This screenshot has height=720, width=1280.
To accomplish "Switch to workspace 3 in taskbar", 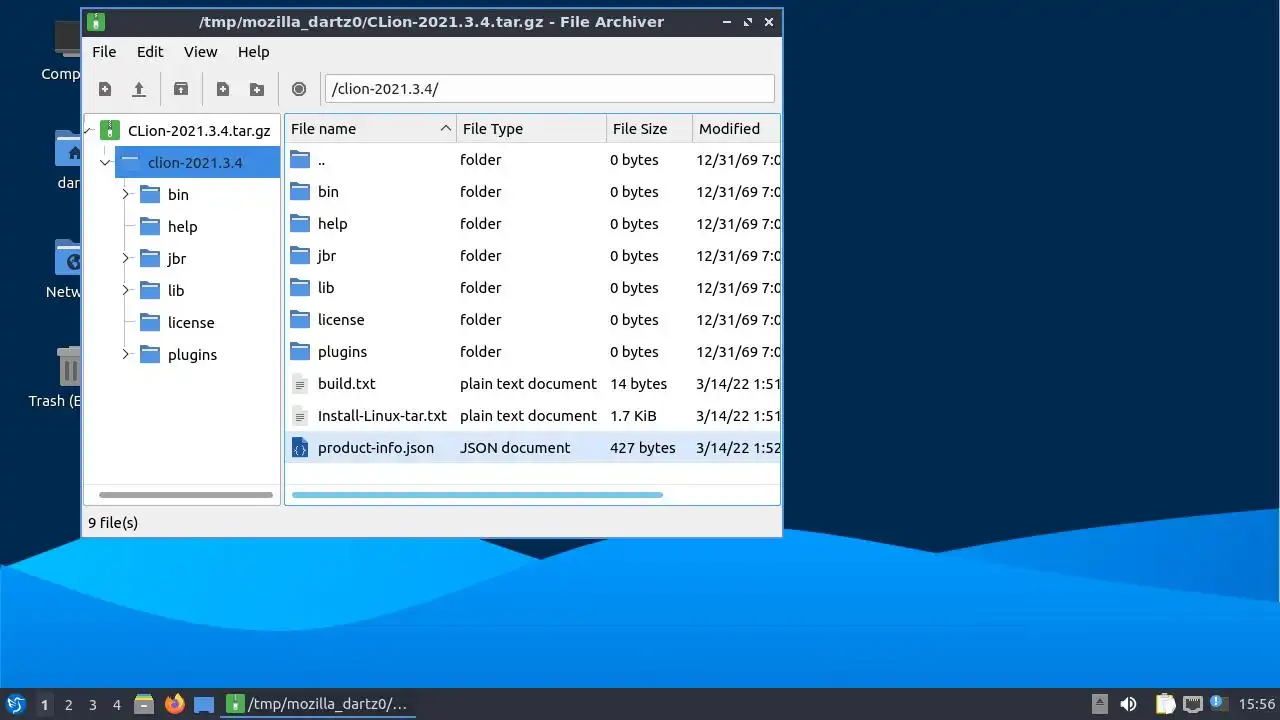I will (92, 705).
